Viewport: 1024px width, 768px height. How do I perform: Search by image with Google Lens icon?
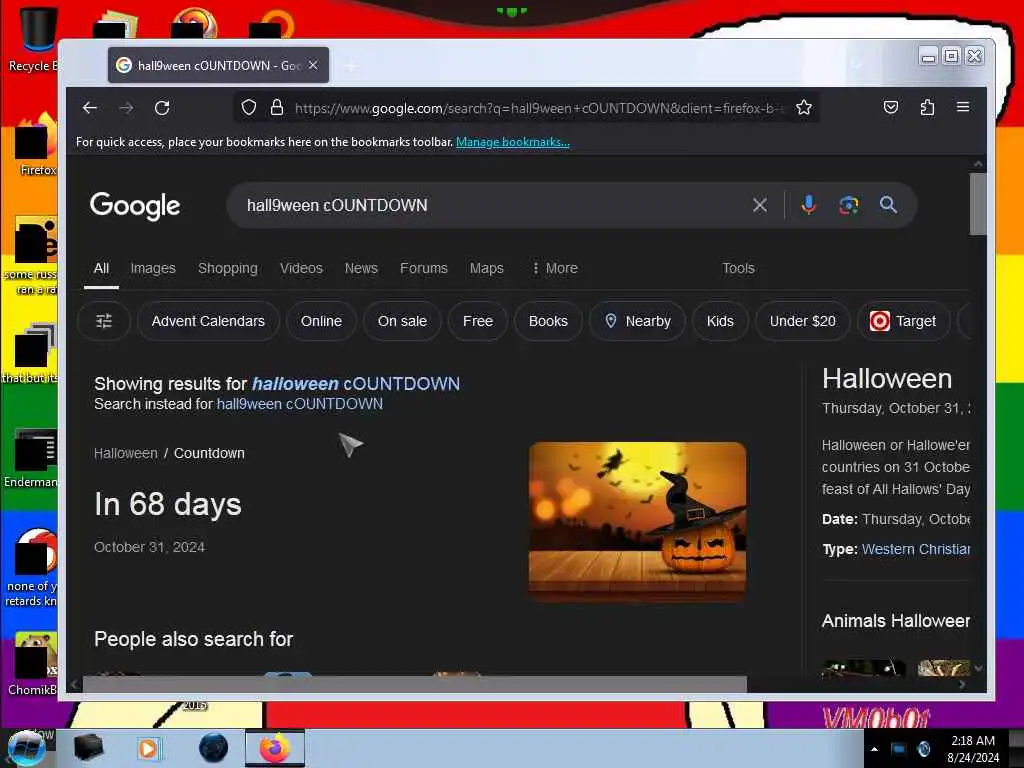[x=848, y=205]
